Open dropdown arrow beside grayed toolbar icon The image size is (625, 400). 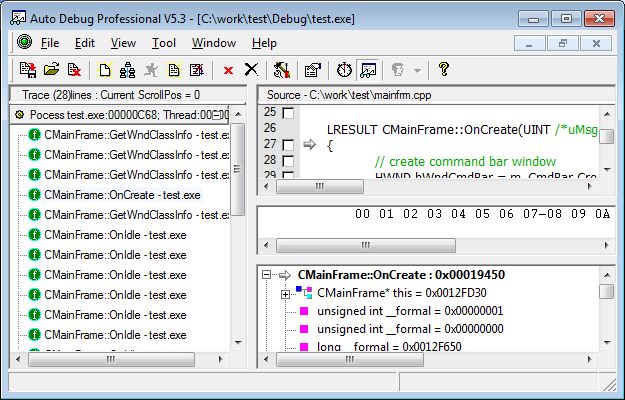pyautogui.click(x=417, y=70)
